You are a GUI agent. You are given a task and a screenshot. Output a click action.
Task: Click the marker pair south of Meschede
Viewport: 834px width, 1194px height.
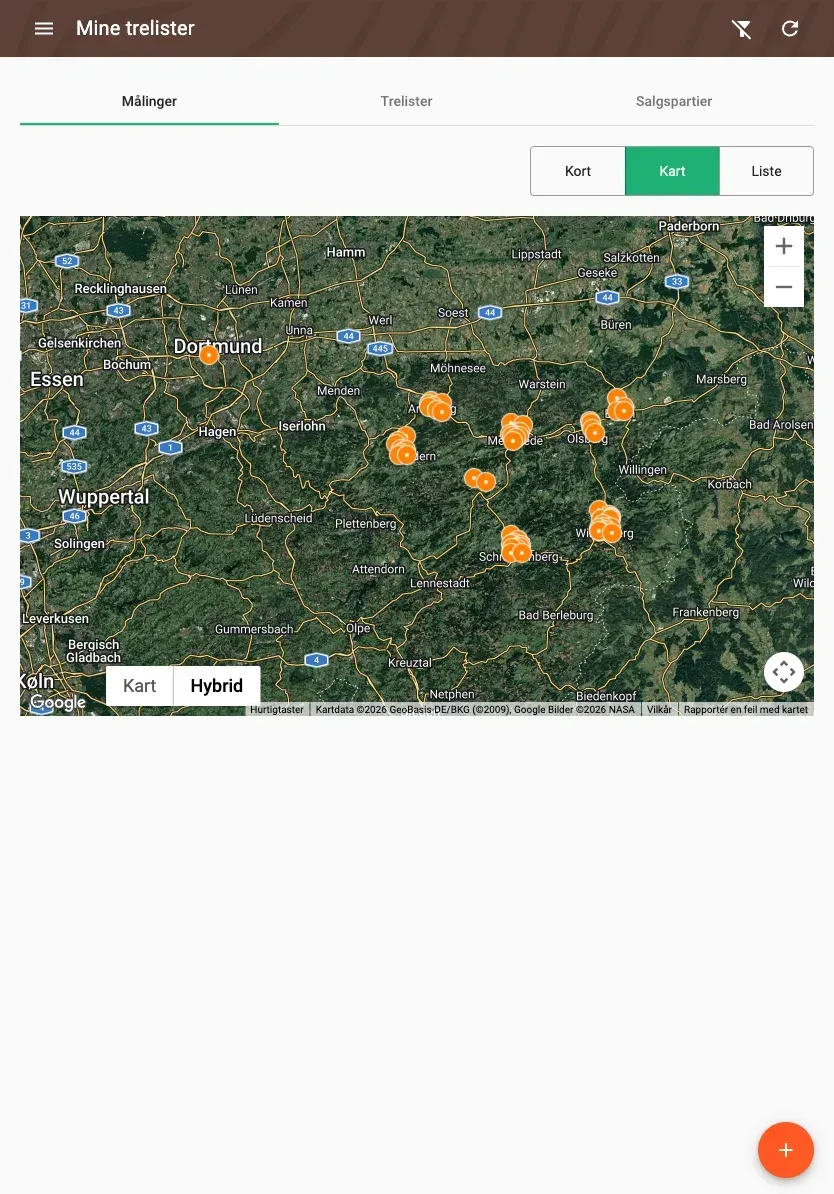coord(480,480)
